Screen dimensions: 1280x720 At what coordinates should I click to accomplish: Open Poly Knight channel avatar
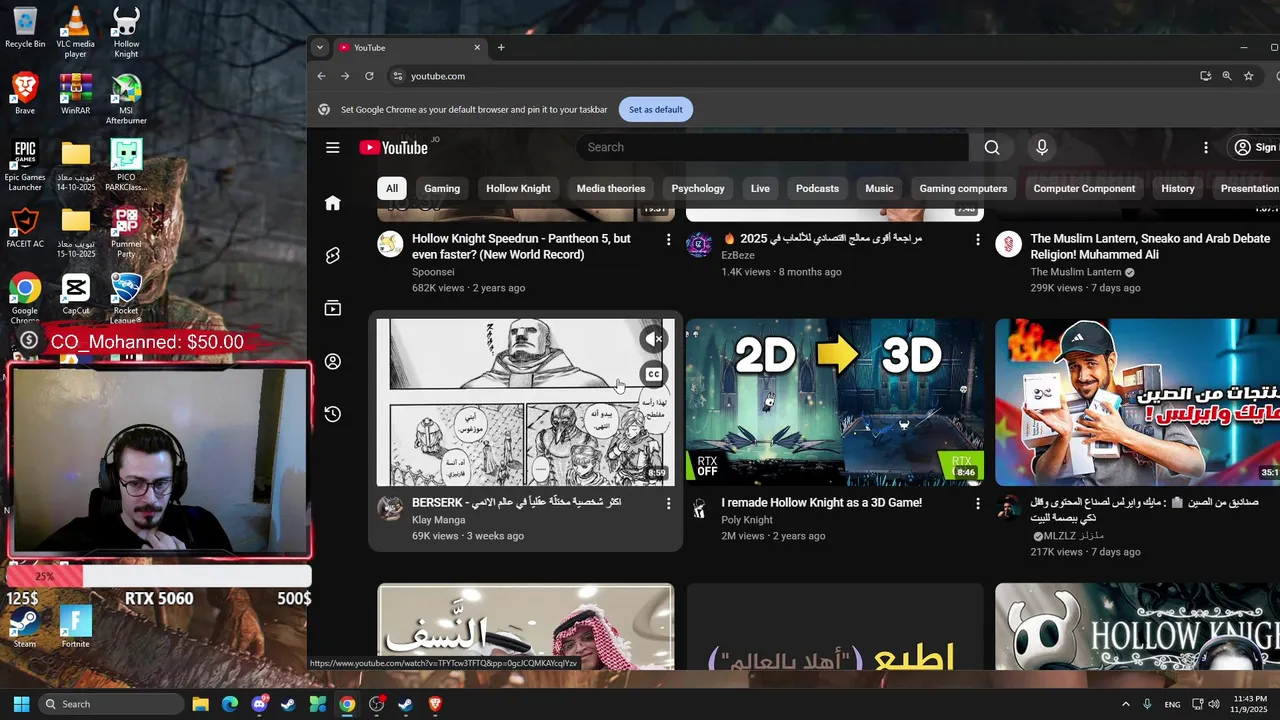coord(699,508)
